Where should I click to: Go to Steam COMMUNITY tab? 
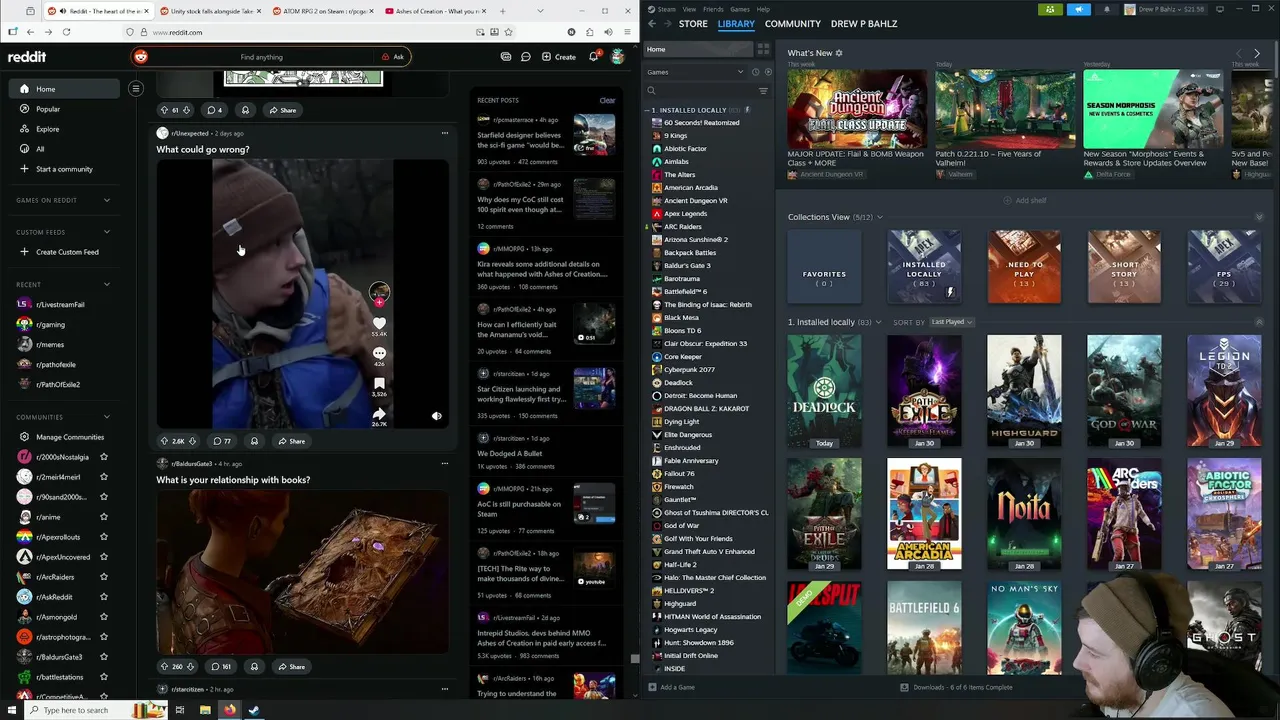pyautogui.click(x=793, y=23)
